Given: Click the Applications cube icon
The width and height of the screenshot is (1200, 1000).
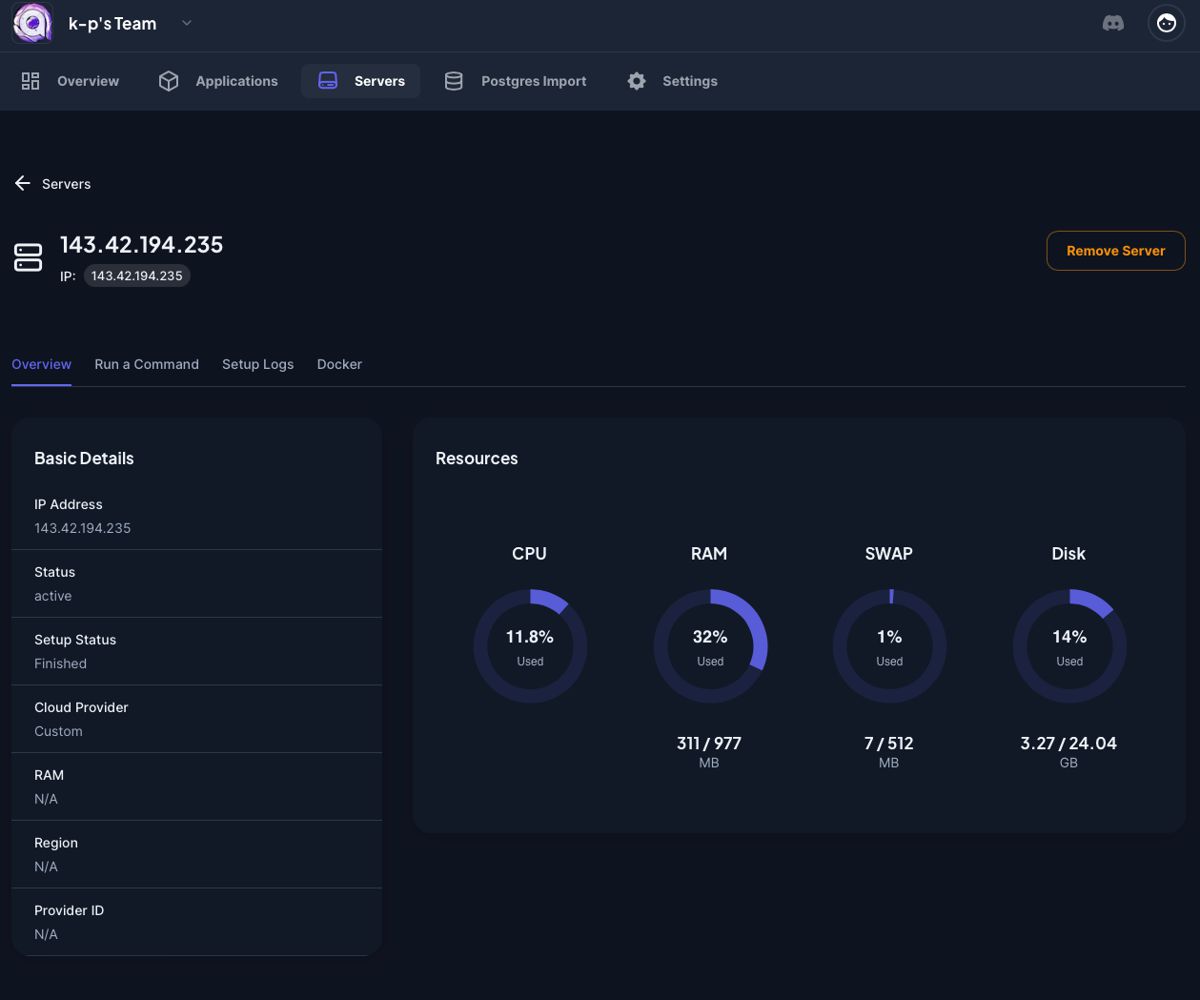Looking at the screenshot, I should pyautogui.click(x=168, y=81).
